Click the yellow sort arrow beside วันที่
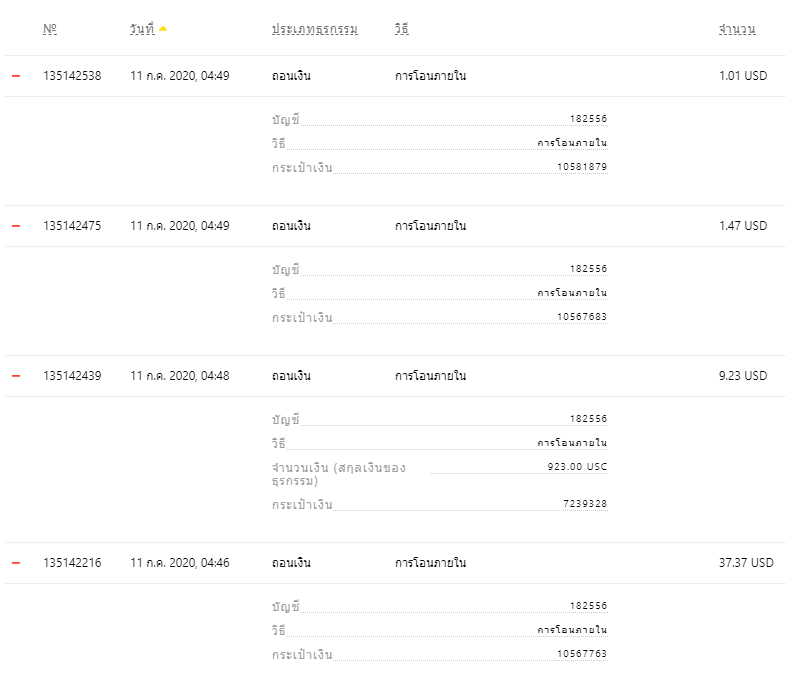This screenshot has width=786, height=678. 163,29
